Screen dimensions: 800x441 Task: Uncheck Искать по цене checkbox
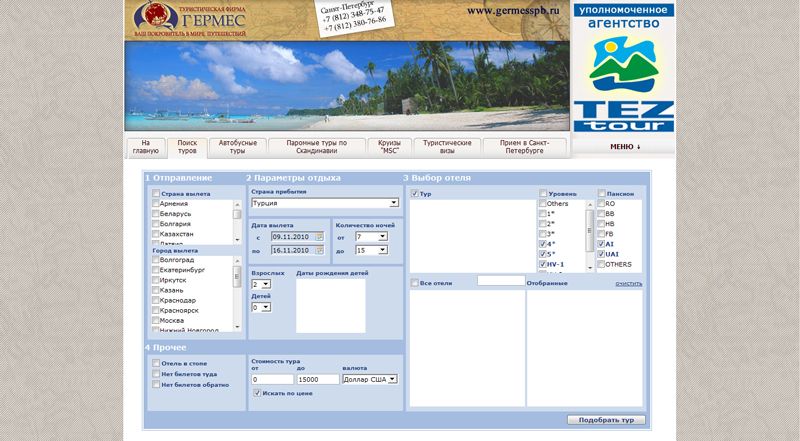coord(257,393)
